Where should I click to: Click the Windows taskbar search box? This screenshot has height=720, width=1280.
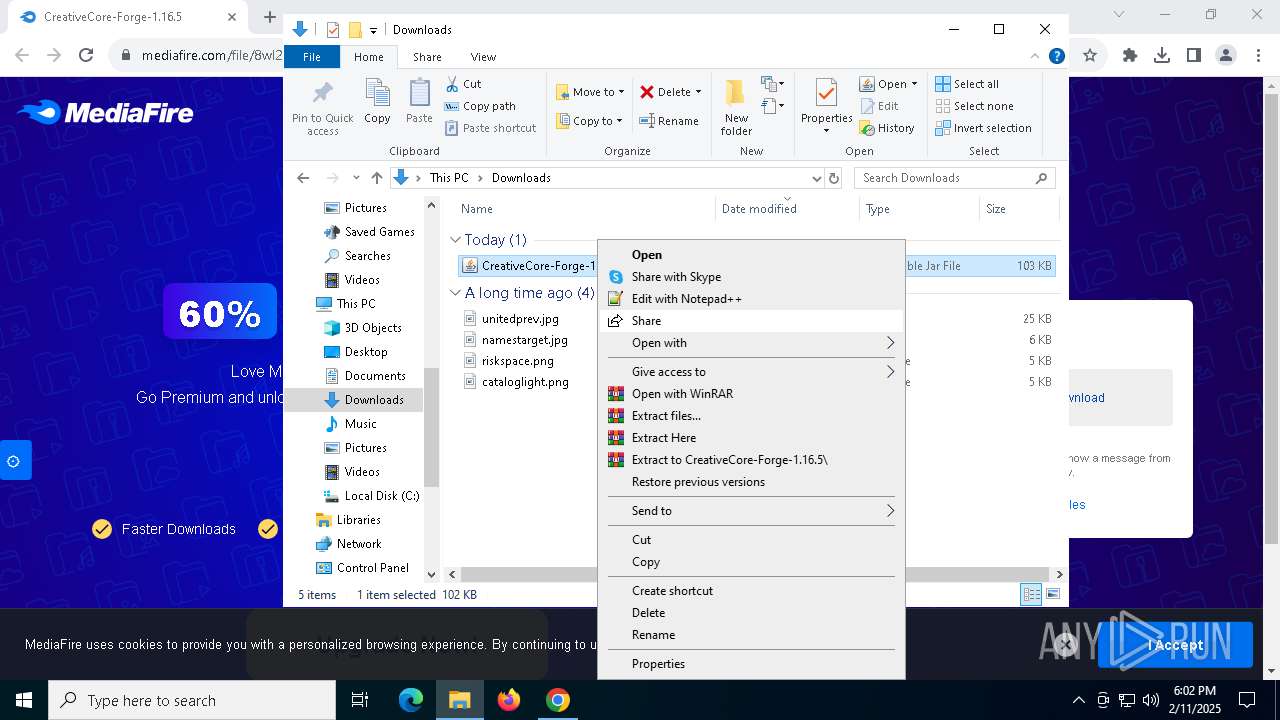click(x=192, y=700)
